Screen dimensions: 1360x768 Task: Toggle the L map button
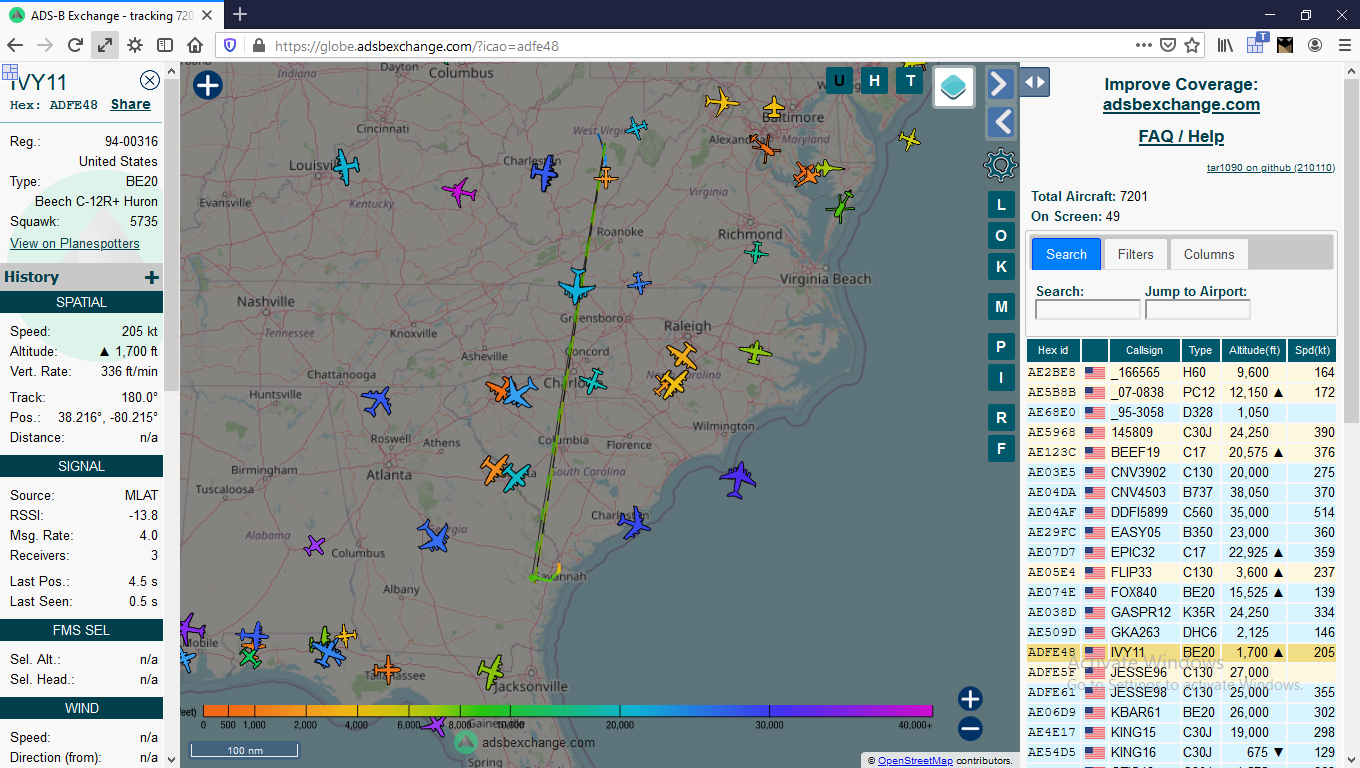(x=1001, y=205)
